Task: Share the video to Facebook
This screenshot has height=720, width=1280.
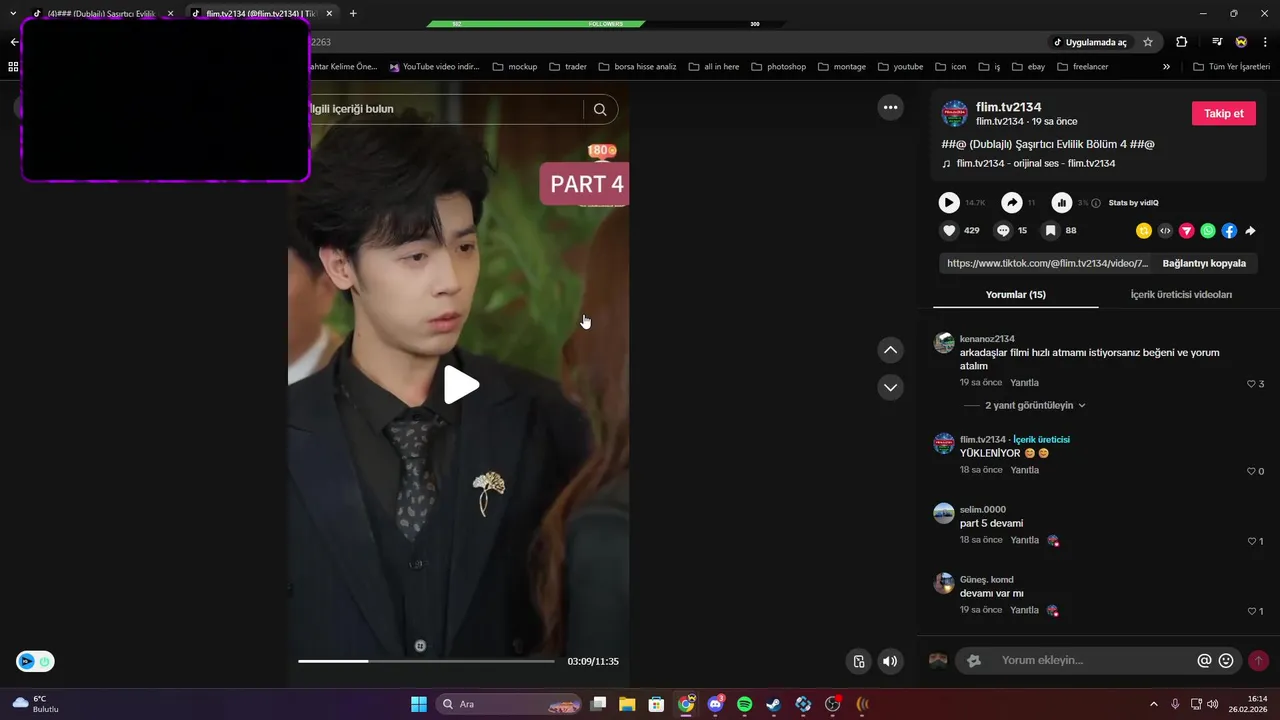Action: pos(1229,231)
